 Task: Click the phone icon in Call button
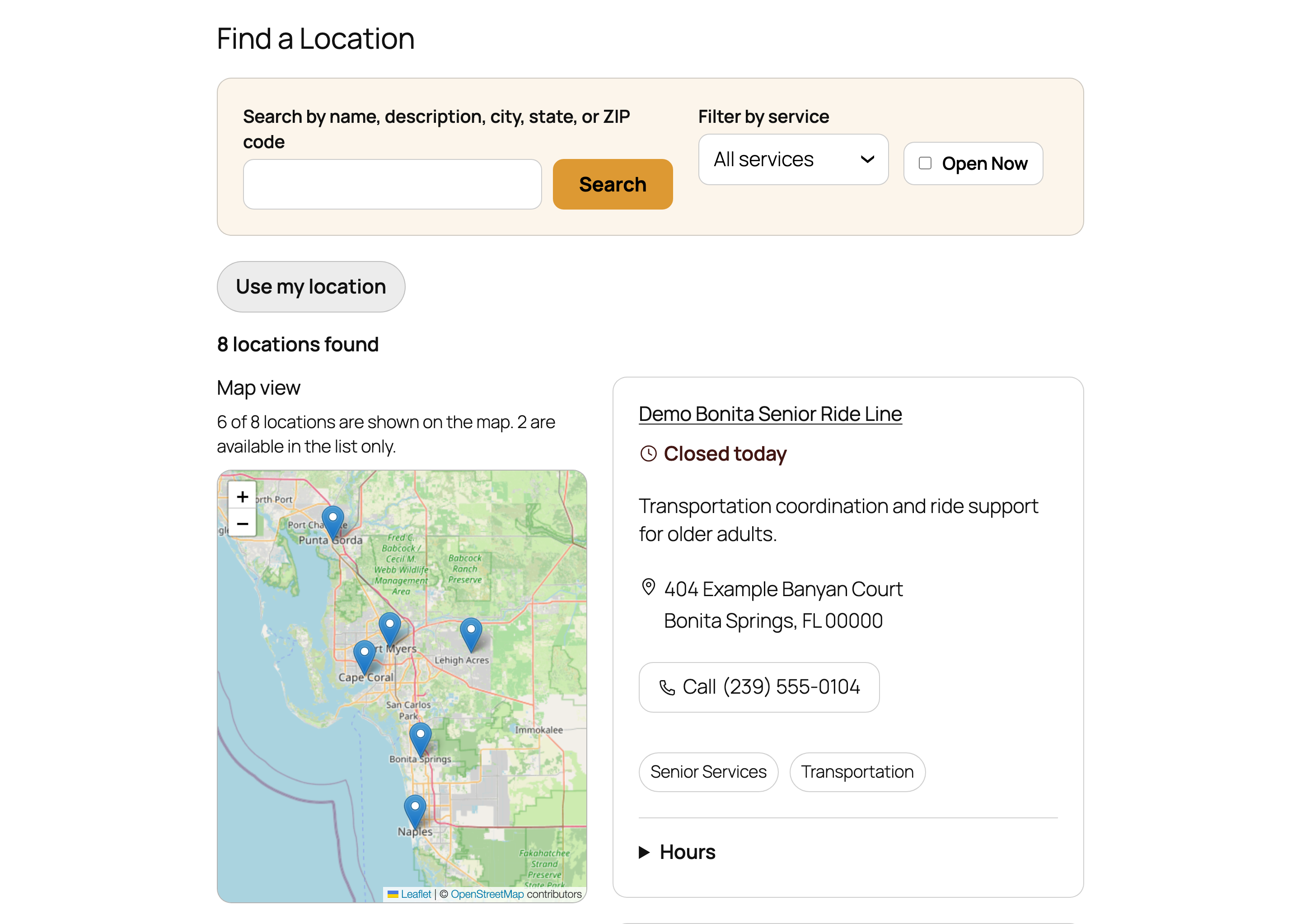pyautogui.click(x=667, y=687)
